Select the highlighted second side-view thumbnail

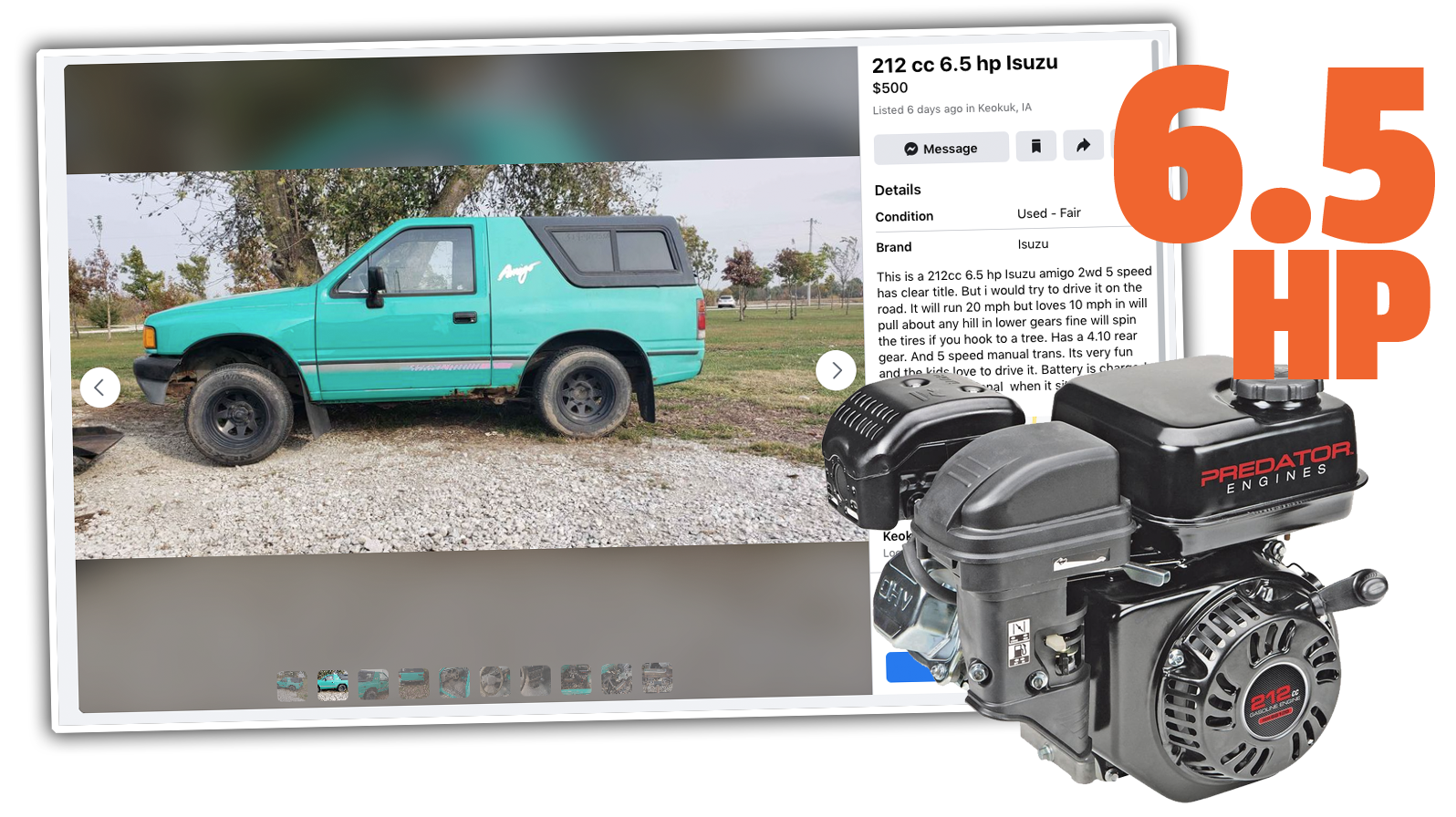[333, 684]
